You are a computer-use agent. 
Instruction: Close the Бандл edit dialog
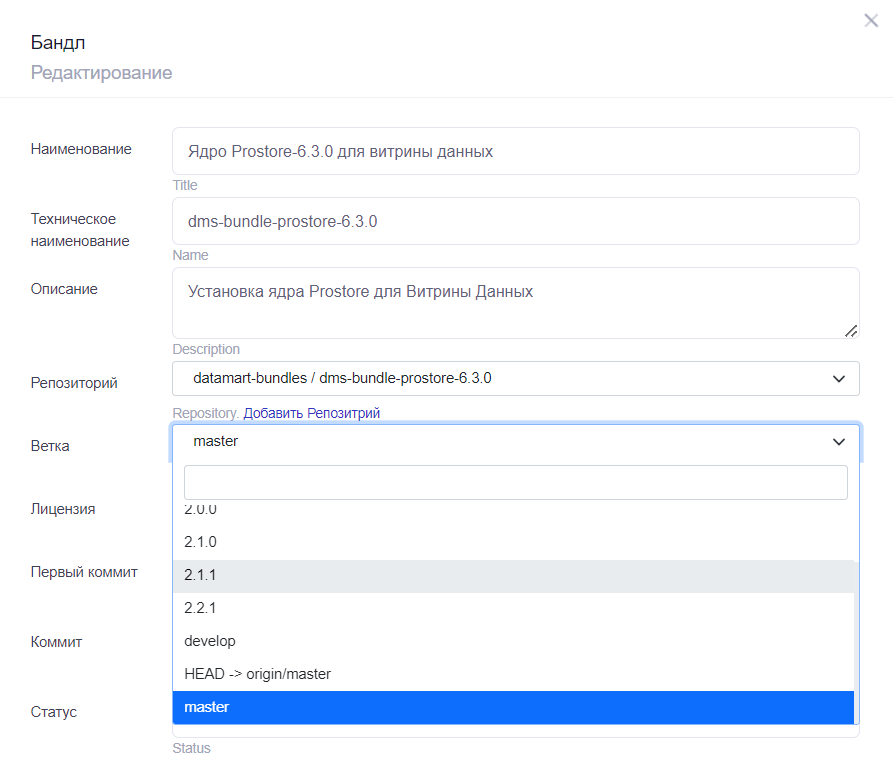[x=870, y=20]
